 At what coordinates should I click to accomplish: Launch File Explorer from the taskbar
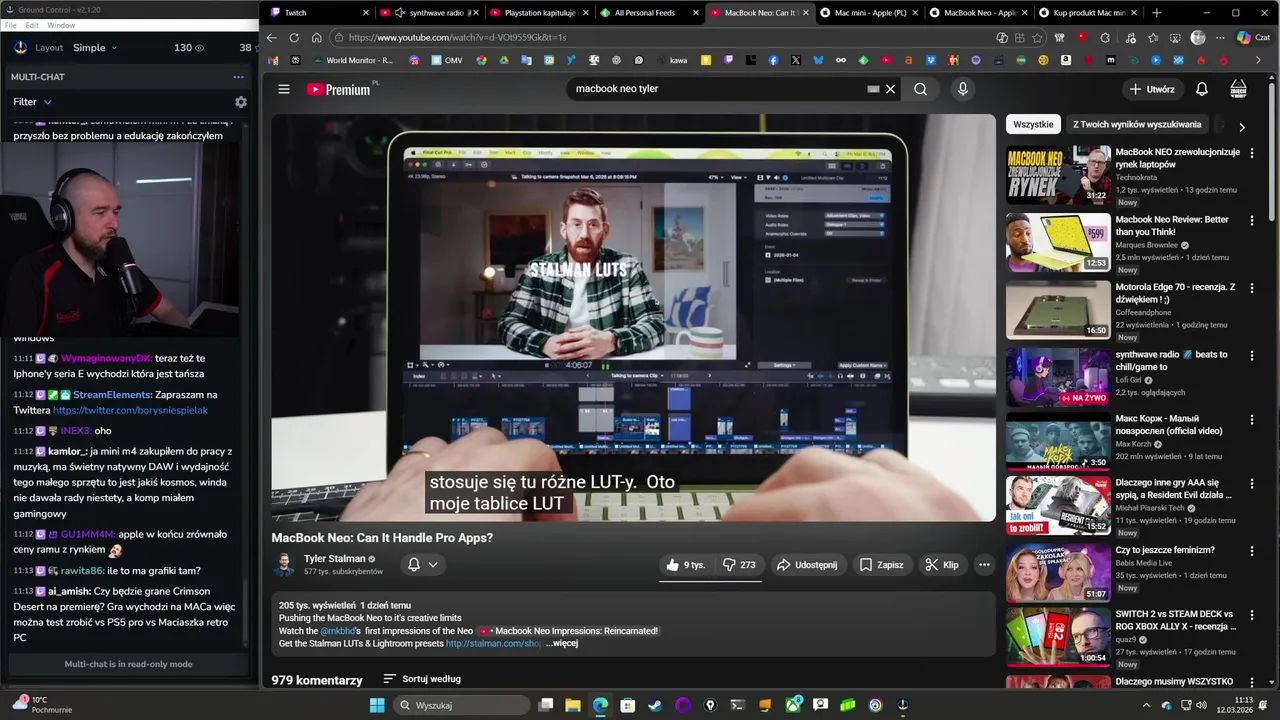[573, 705]
